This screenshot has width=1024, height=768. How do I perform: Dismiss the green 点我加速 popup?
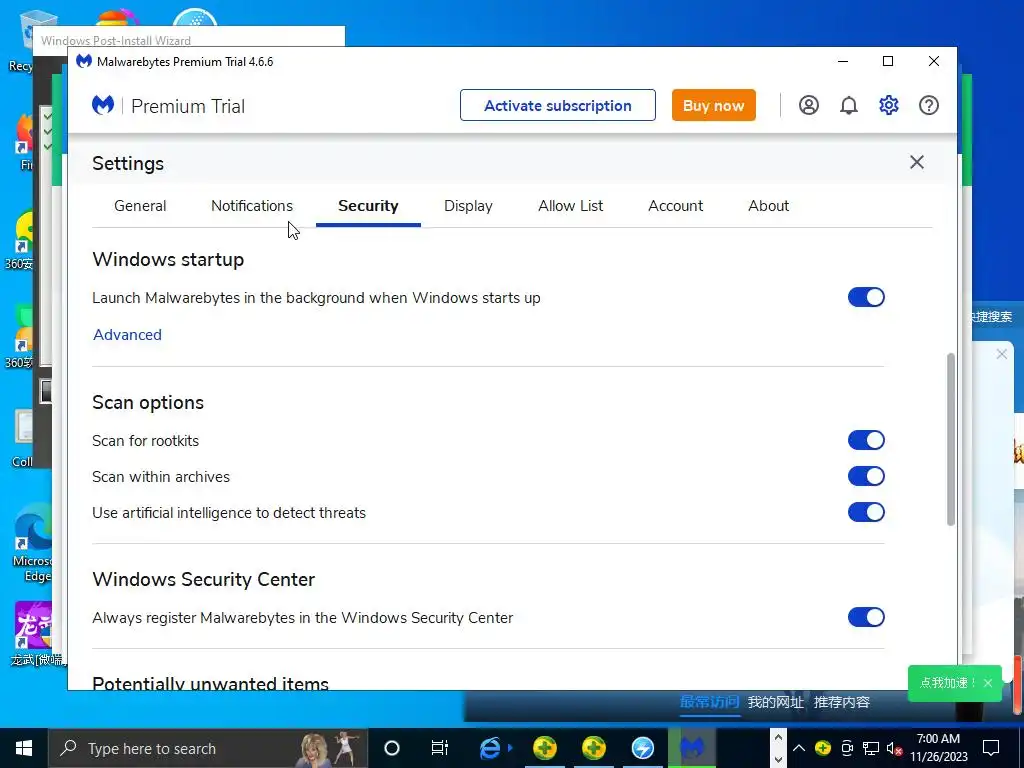click(x=987, y=683)
